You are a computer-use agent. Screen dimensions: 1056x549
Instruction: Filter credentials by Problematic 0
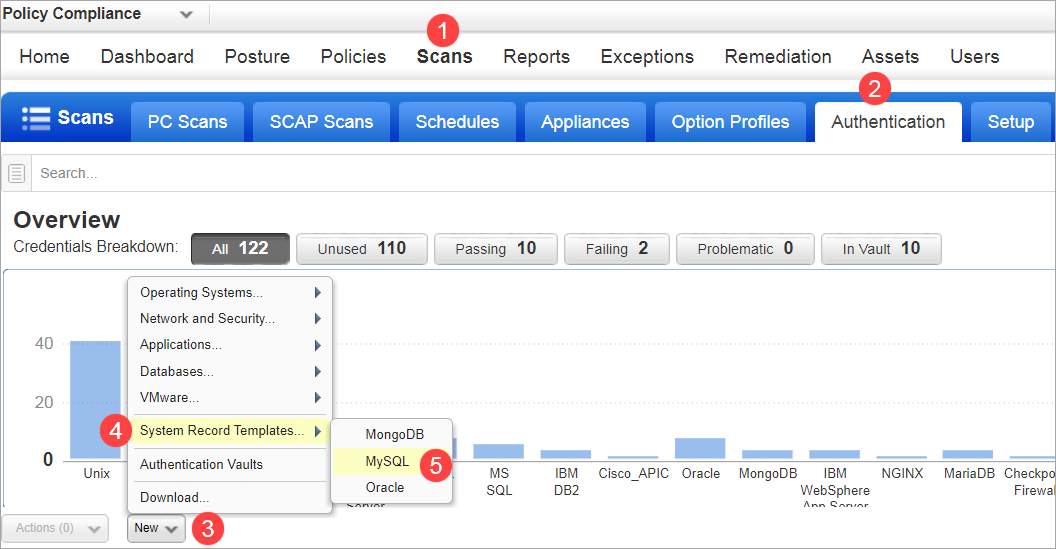point(745,249)
